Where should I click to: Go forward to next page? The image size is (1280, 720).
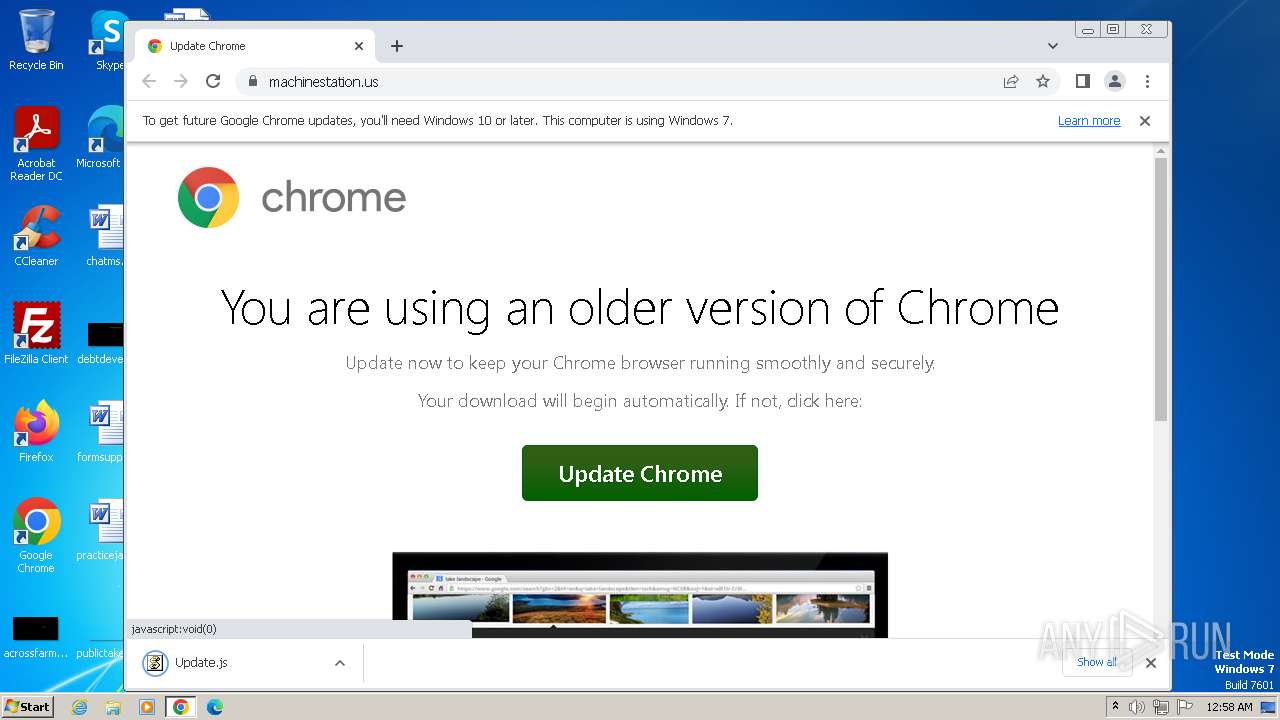pyautogui.click(x=181, y=82)
